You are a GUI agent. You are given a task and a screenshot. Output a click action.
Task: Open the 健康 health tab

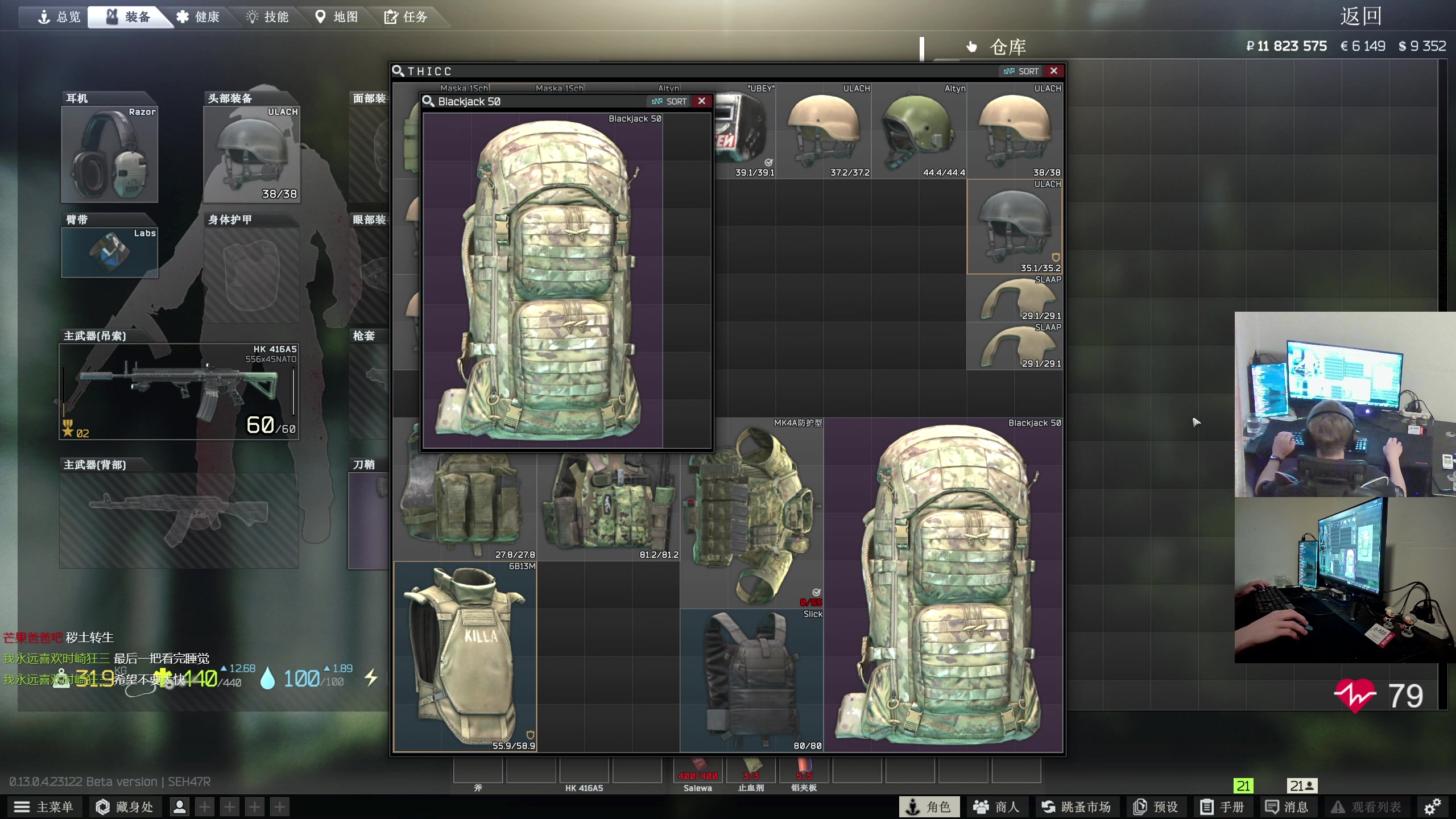coord(198,16)
